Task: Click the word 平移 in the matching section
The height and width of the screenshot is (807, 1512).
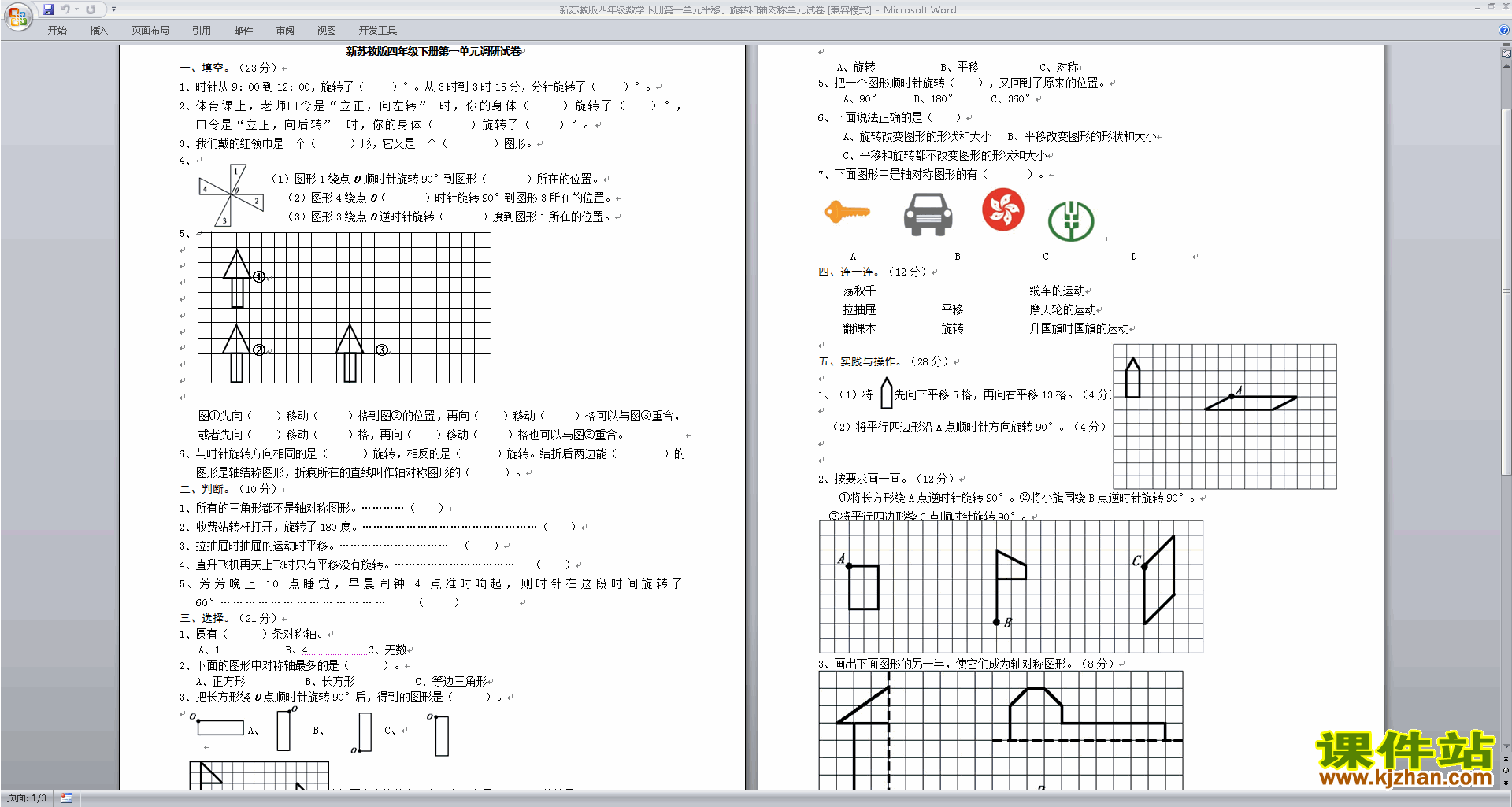Action: (952, 309)
